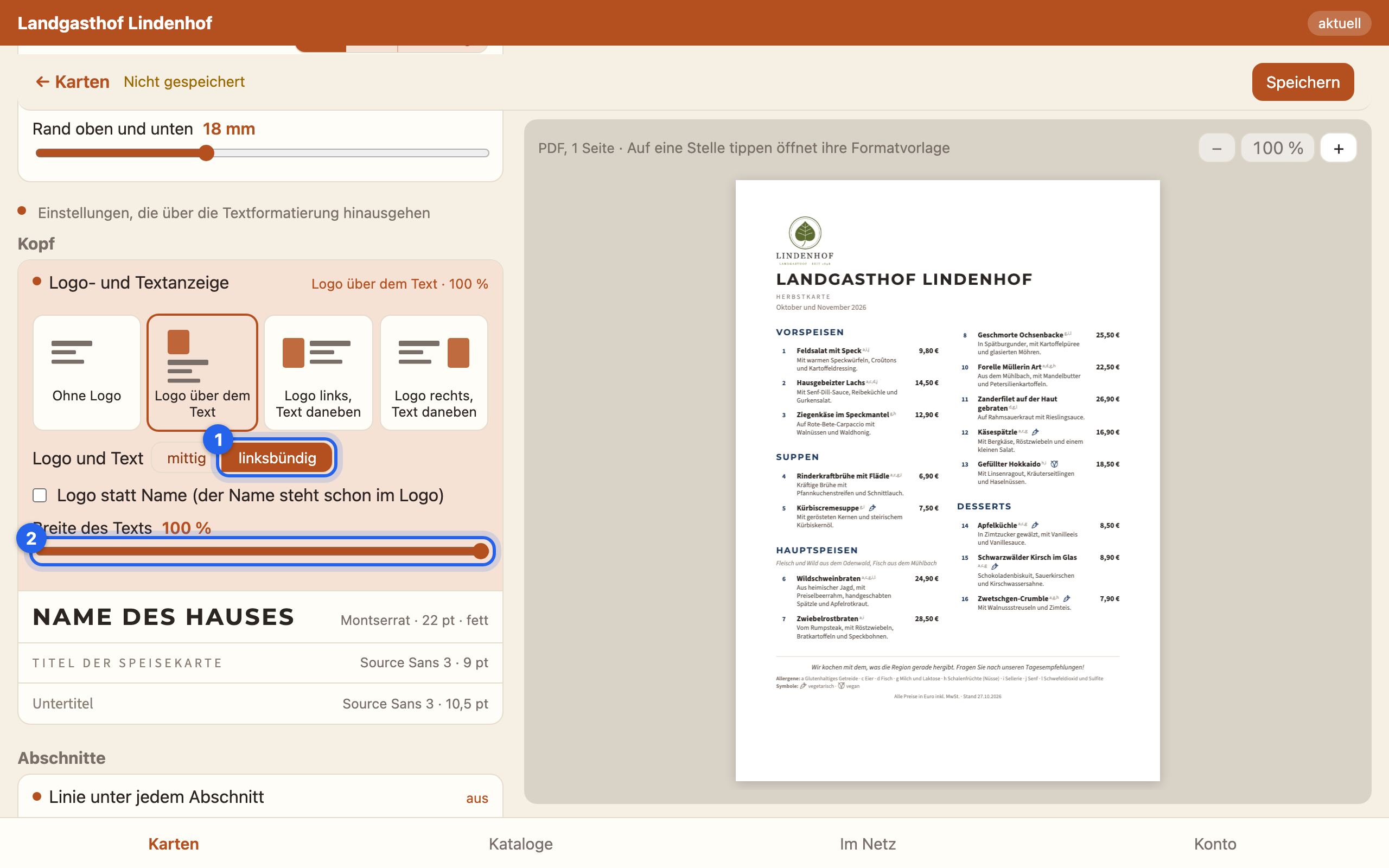Viewport: 1389px width, 868px height.
Task: Click the 'HERBSTKARTE' title in the preview
Action: 803,297
